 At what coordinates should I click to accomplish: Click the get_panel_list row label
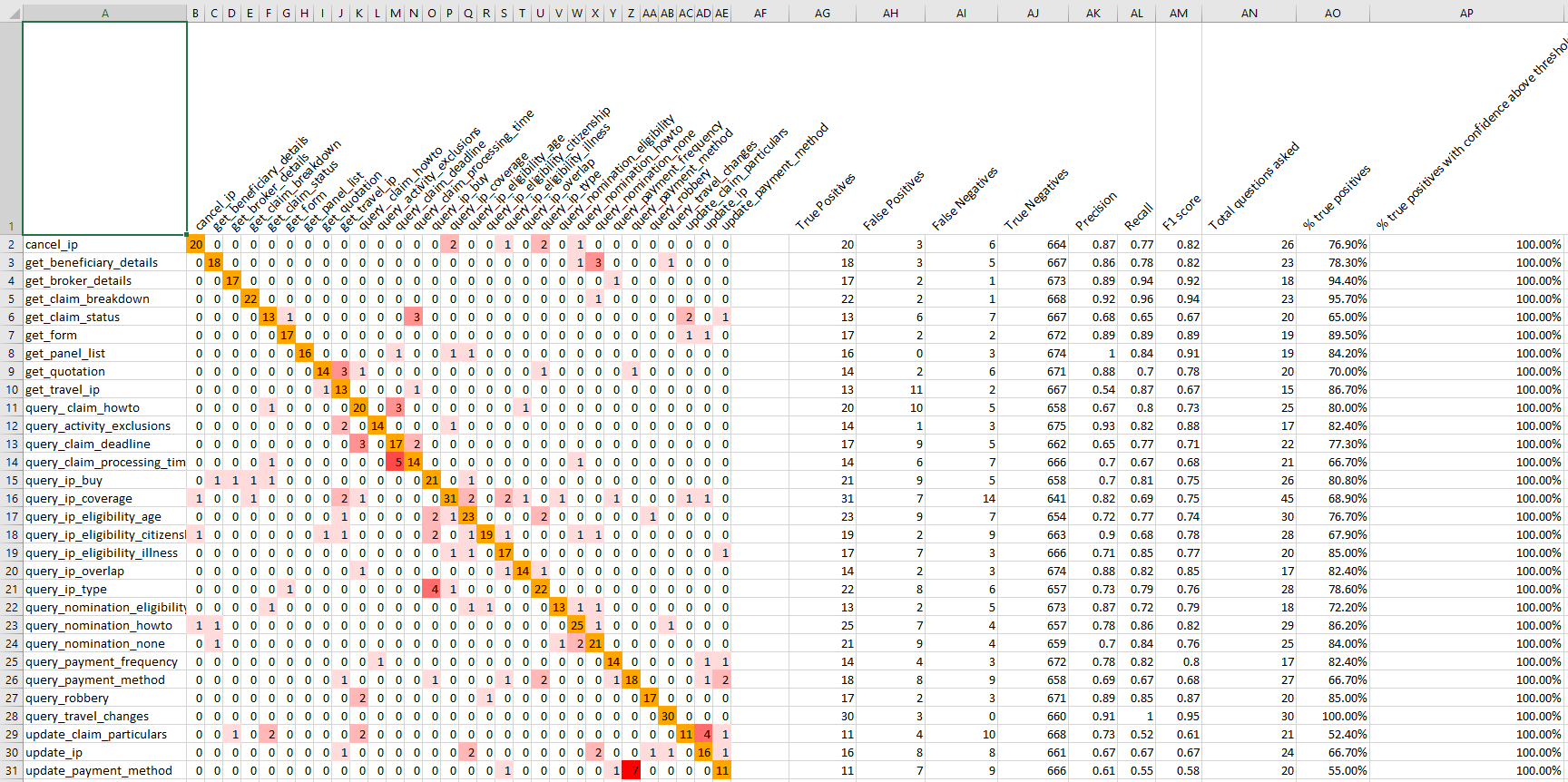point(105,353)
